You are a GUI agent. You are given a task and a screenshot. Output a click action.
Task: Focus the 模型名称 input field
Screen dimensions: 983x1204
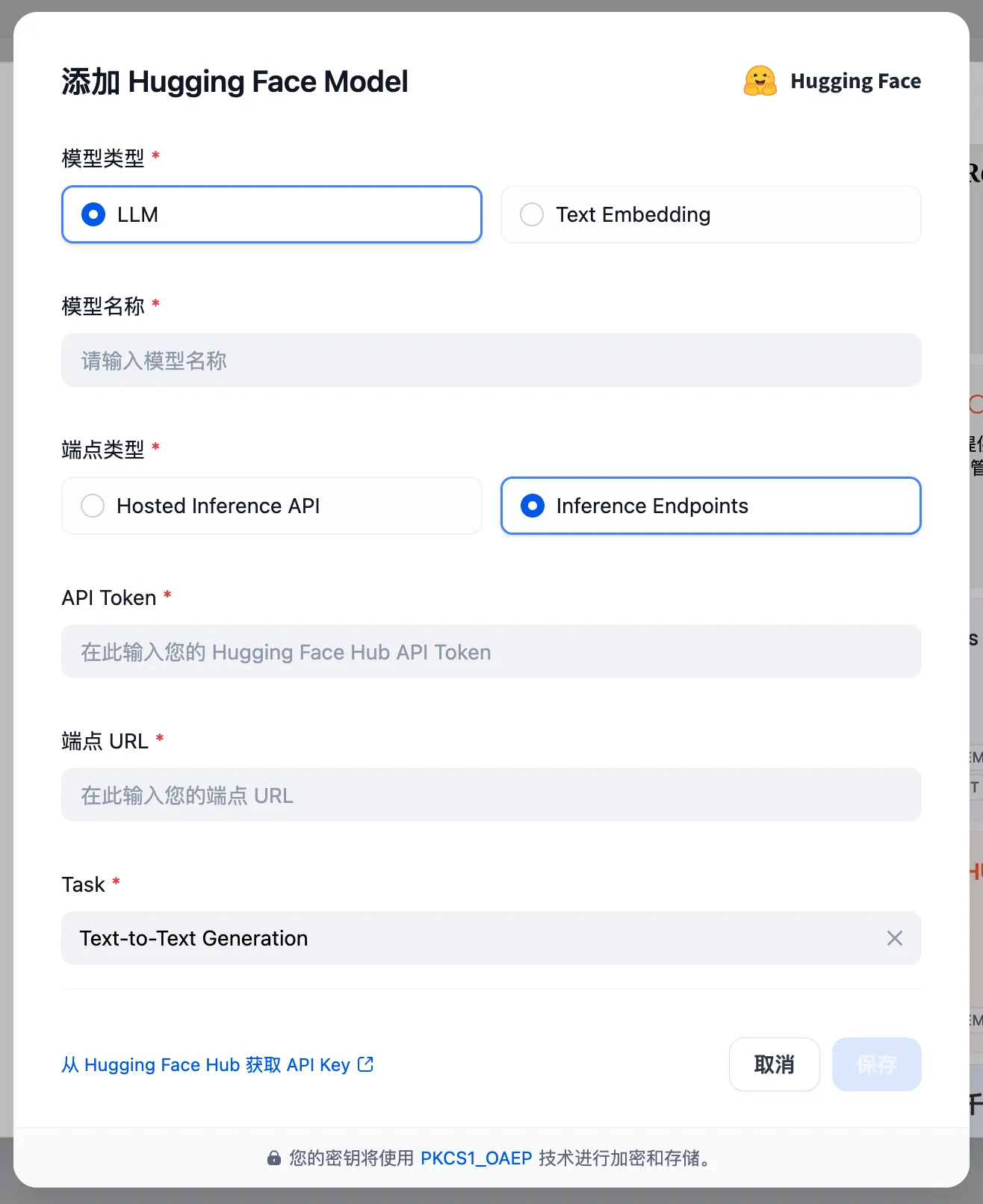(x=491, y=360)
